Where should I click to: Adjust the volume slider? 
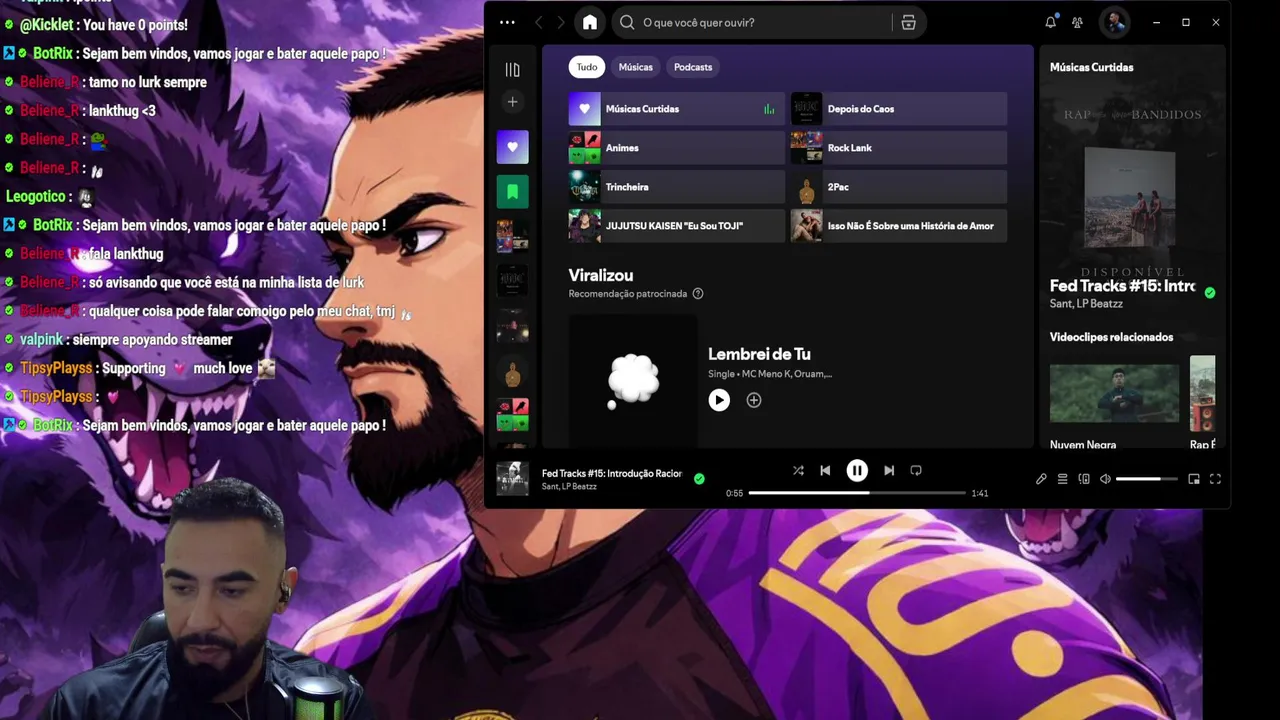[x=1146, y=479]
